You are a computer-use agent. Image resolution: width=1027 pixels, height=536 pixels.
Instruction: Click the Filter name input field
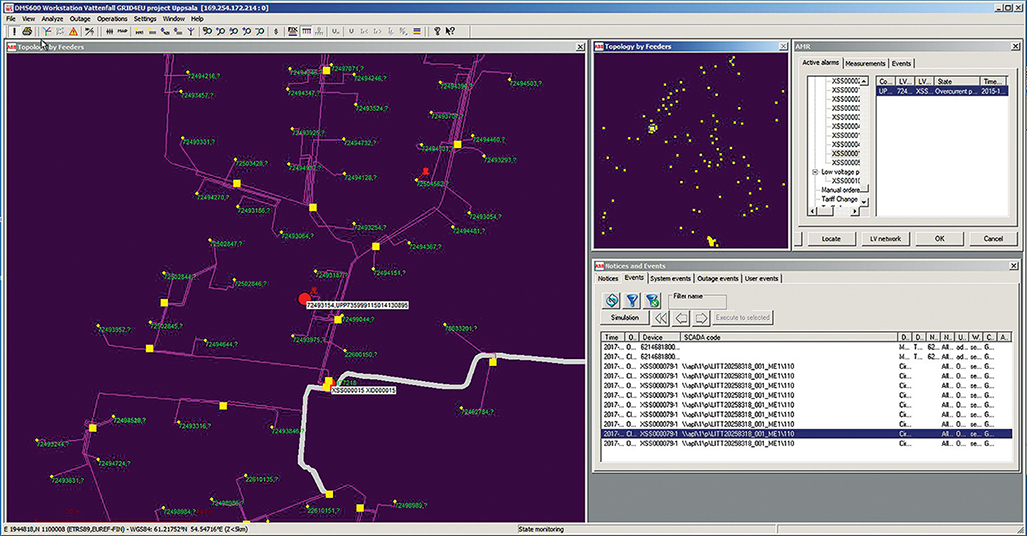point(699,303)
